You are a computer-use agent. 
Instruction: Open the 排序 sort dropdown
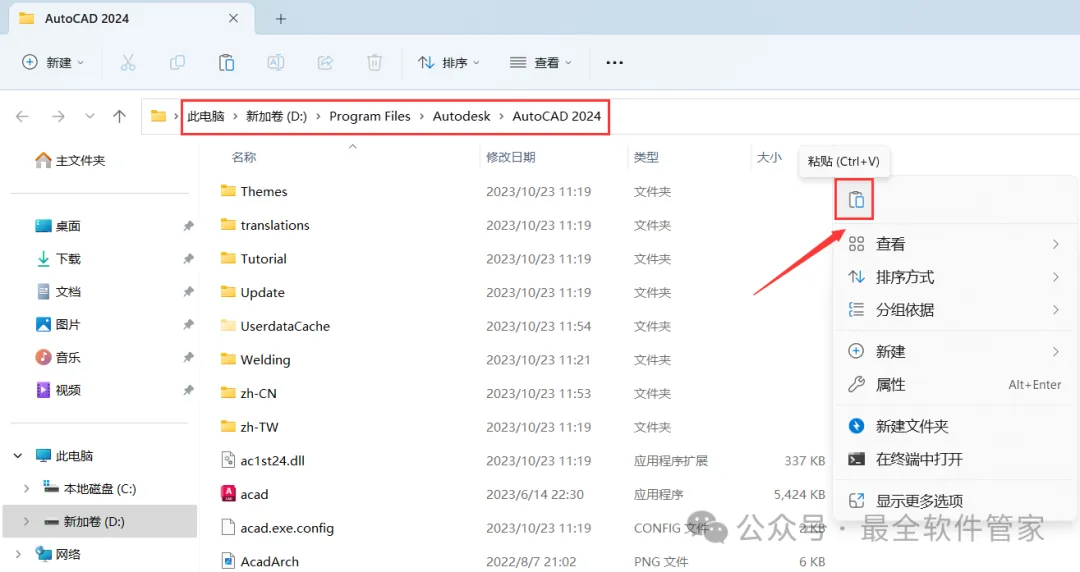[448, 63]
